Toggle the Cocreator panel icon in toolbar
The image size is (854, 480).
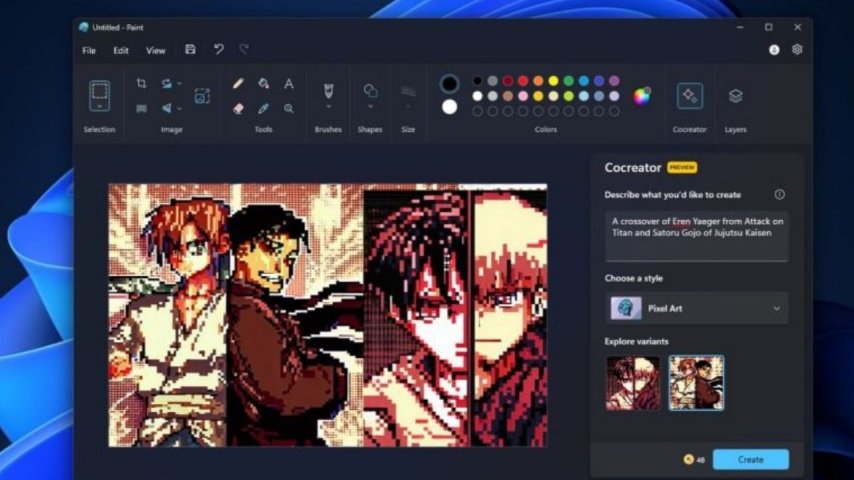coord(690,96)
